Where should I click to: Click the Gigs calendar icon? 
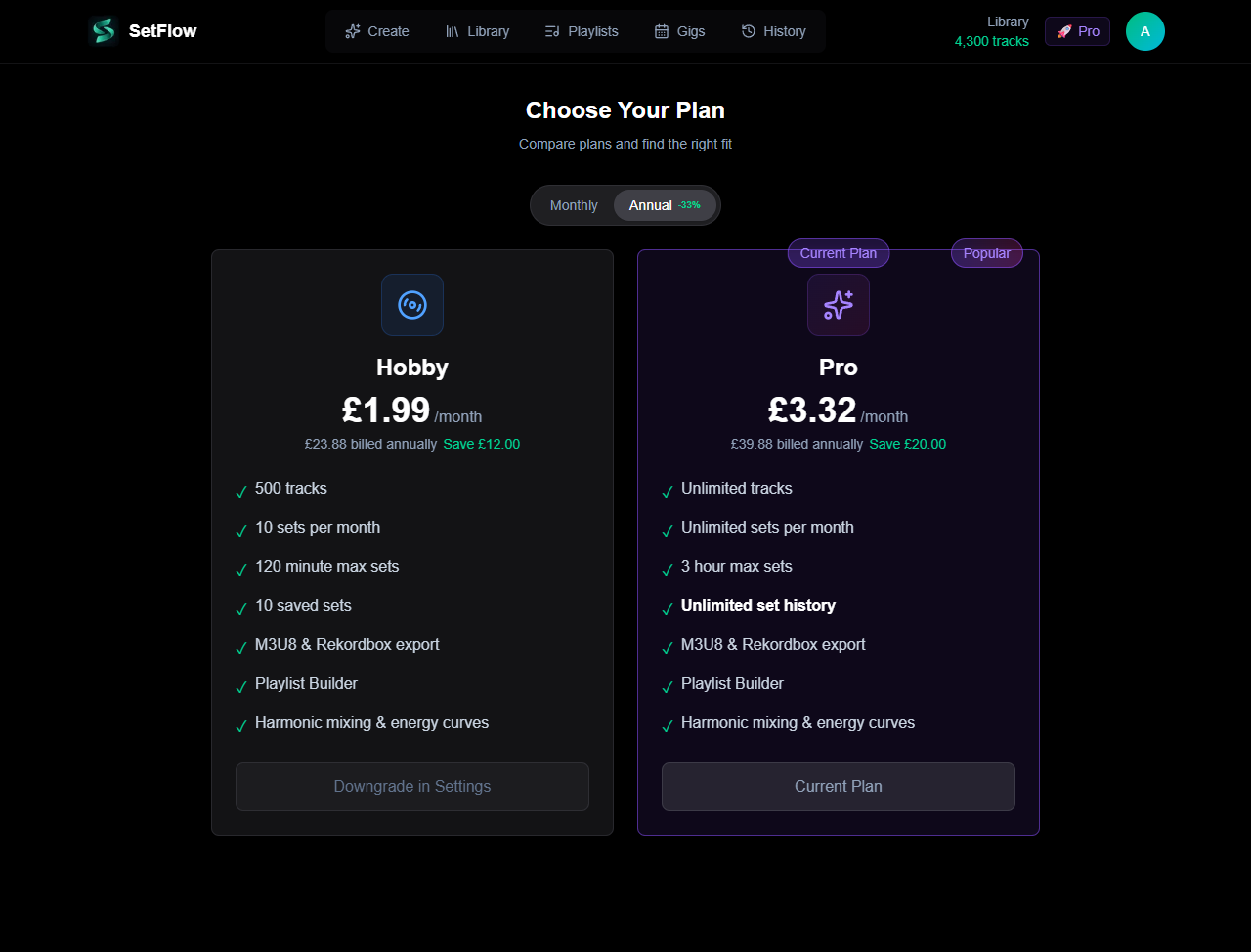coord(662,31)
